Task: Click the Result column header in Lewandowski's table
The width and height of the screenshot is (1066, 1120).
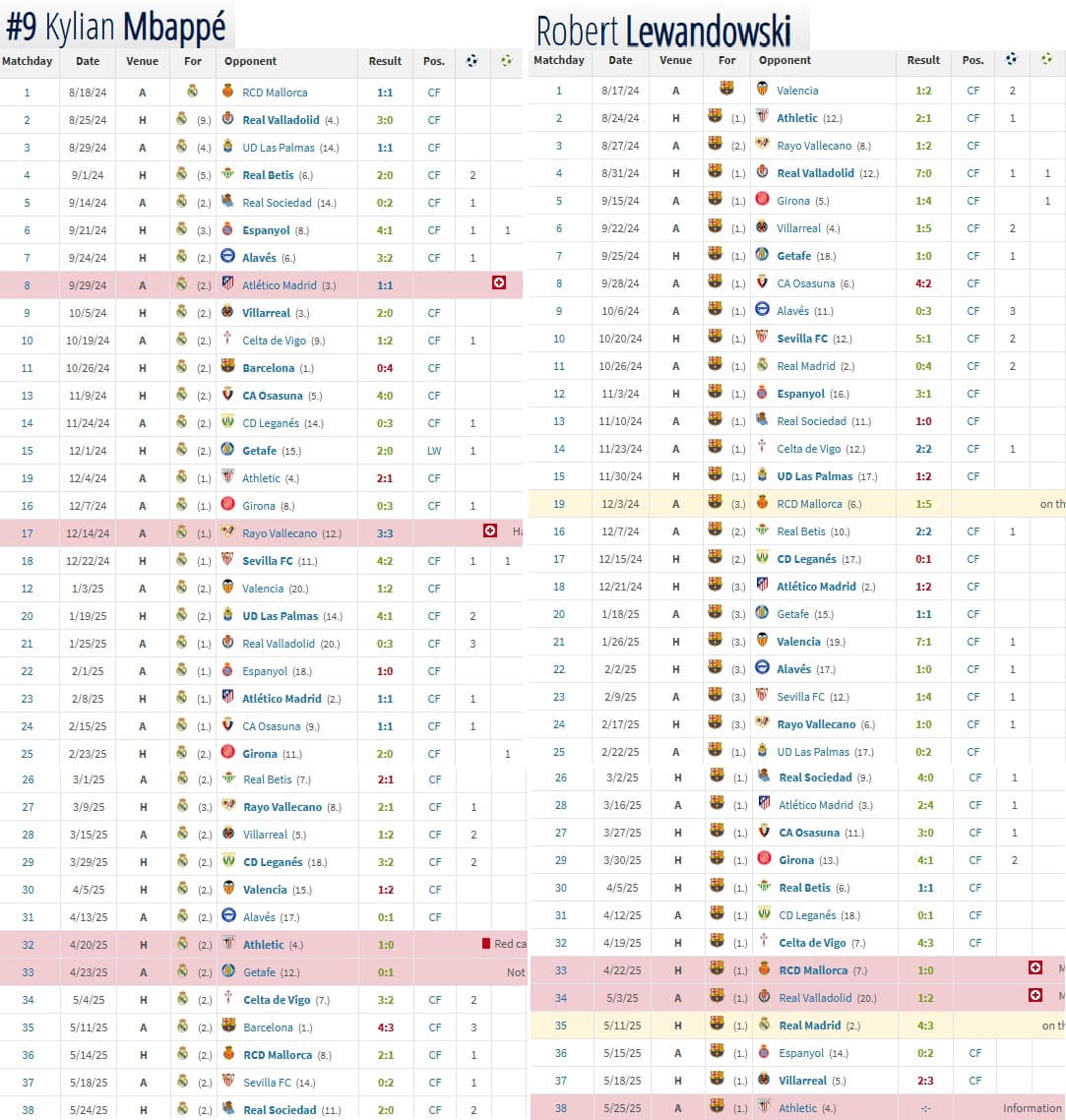Action: tap(923, 60)
